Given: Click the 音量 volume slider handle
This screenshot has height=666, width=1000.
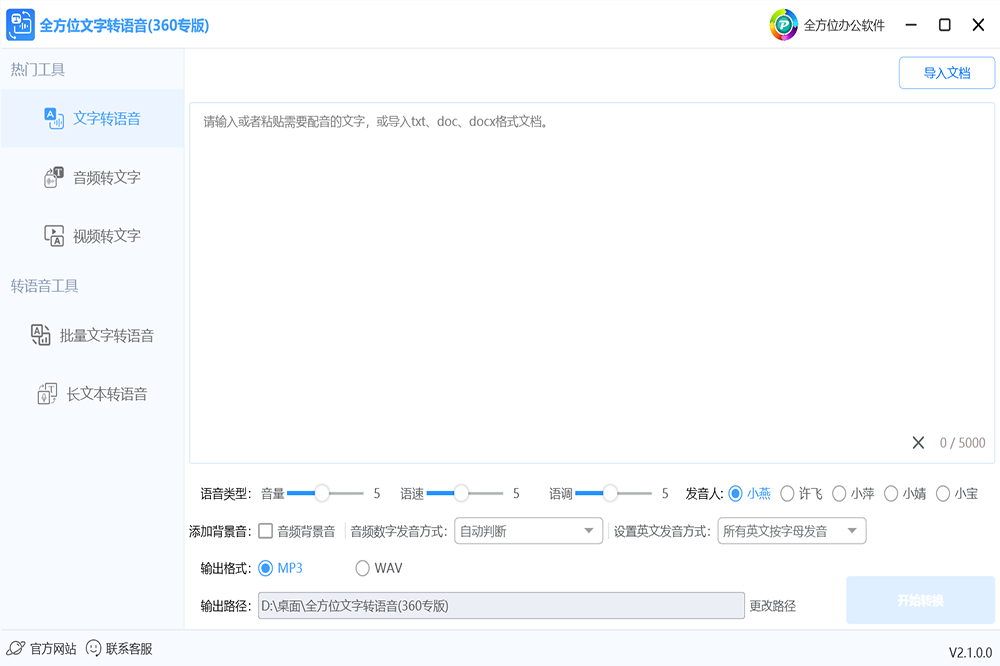Looking at the screenshot, I should point(322,493).
